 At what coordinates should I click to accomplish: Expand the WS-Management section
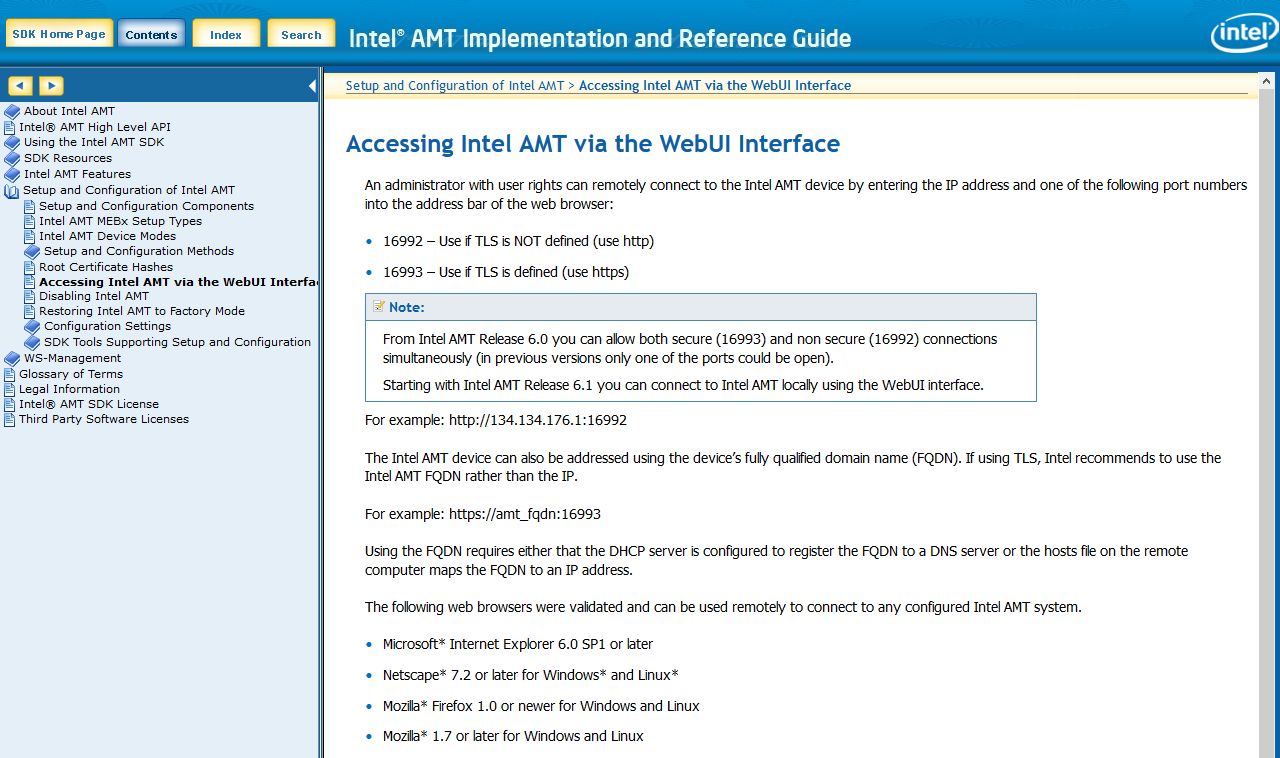coord(72,358)
